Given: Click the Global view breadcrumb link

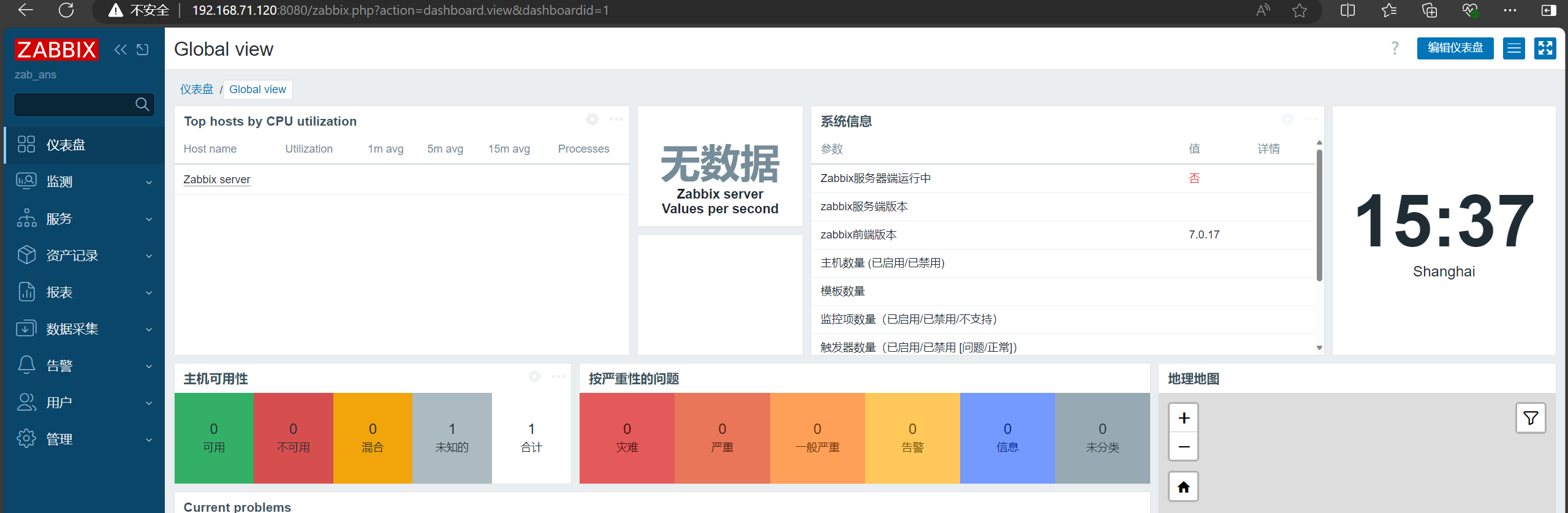Looking at the screenshot, I should click(x=257, y=89).
